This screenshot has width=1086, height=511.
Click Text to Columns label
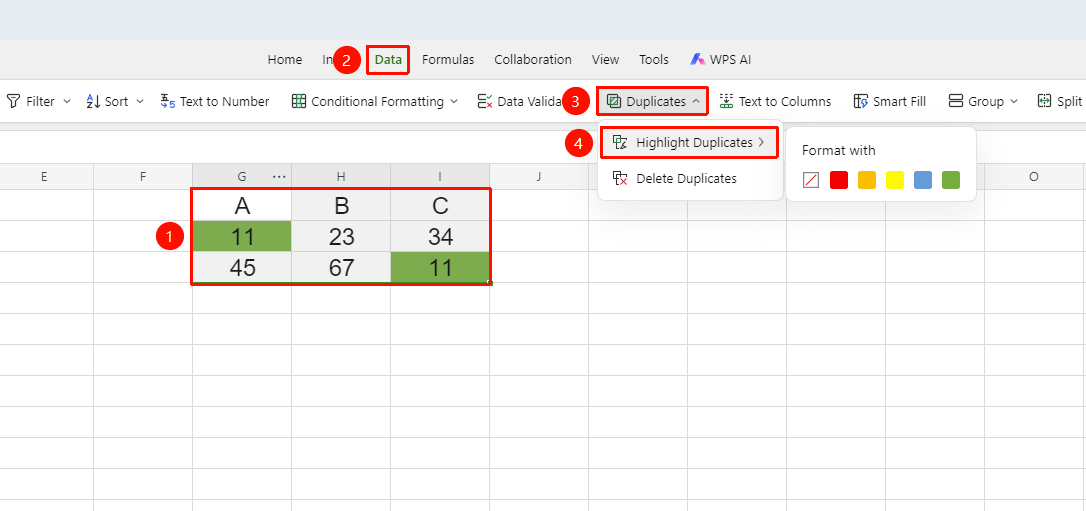(785, 101)
